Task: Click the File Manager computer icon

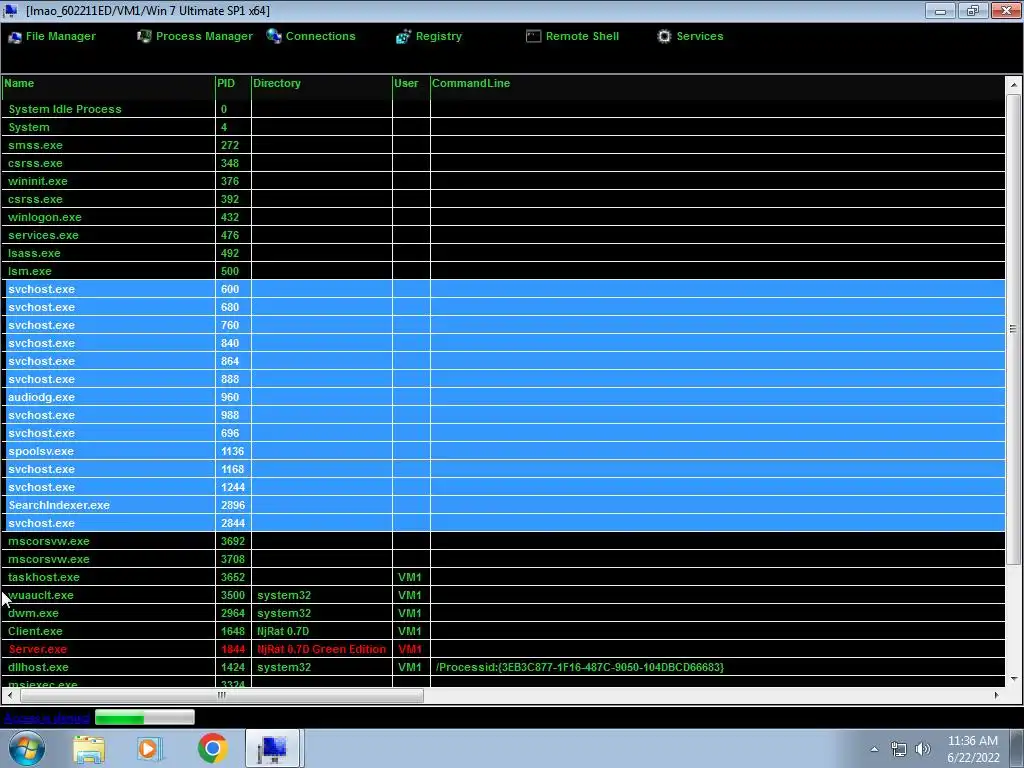Action: coord(14,37)
